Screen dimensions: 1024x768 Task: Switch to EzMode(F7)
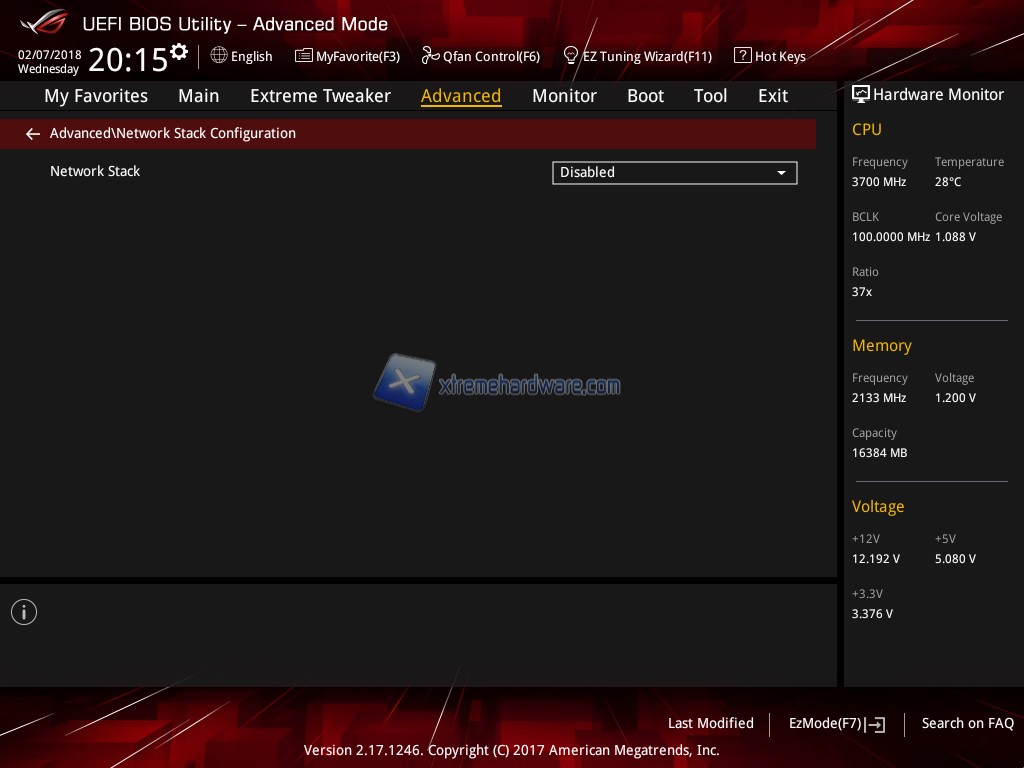(x=836, y=724)
